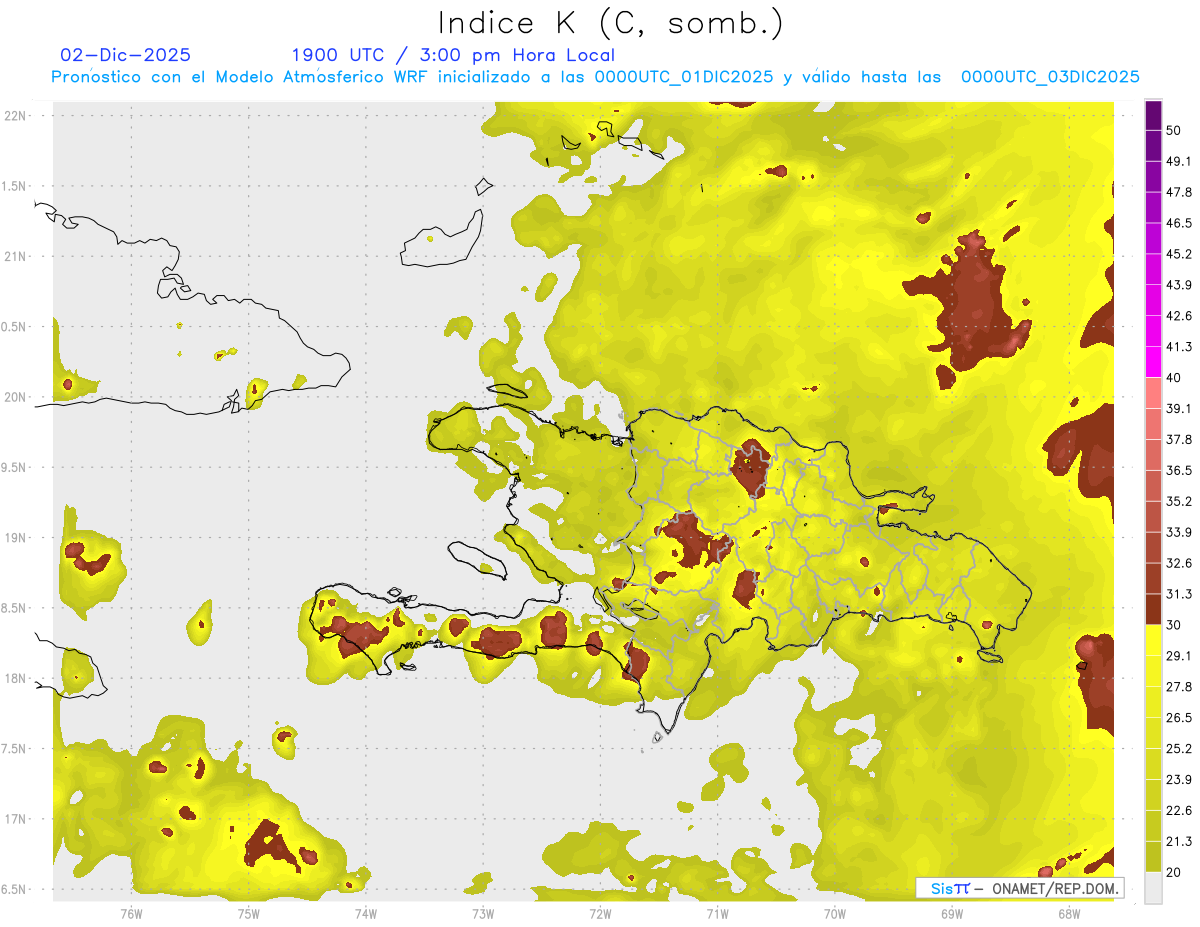The image size is (1200, 927).
Task: Click longitude label '72W'
Action: [600, 914]
